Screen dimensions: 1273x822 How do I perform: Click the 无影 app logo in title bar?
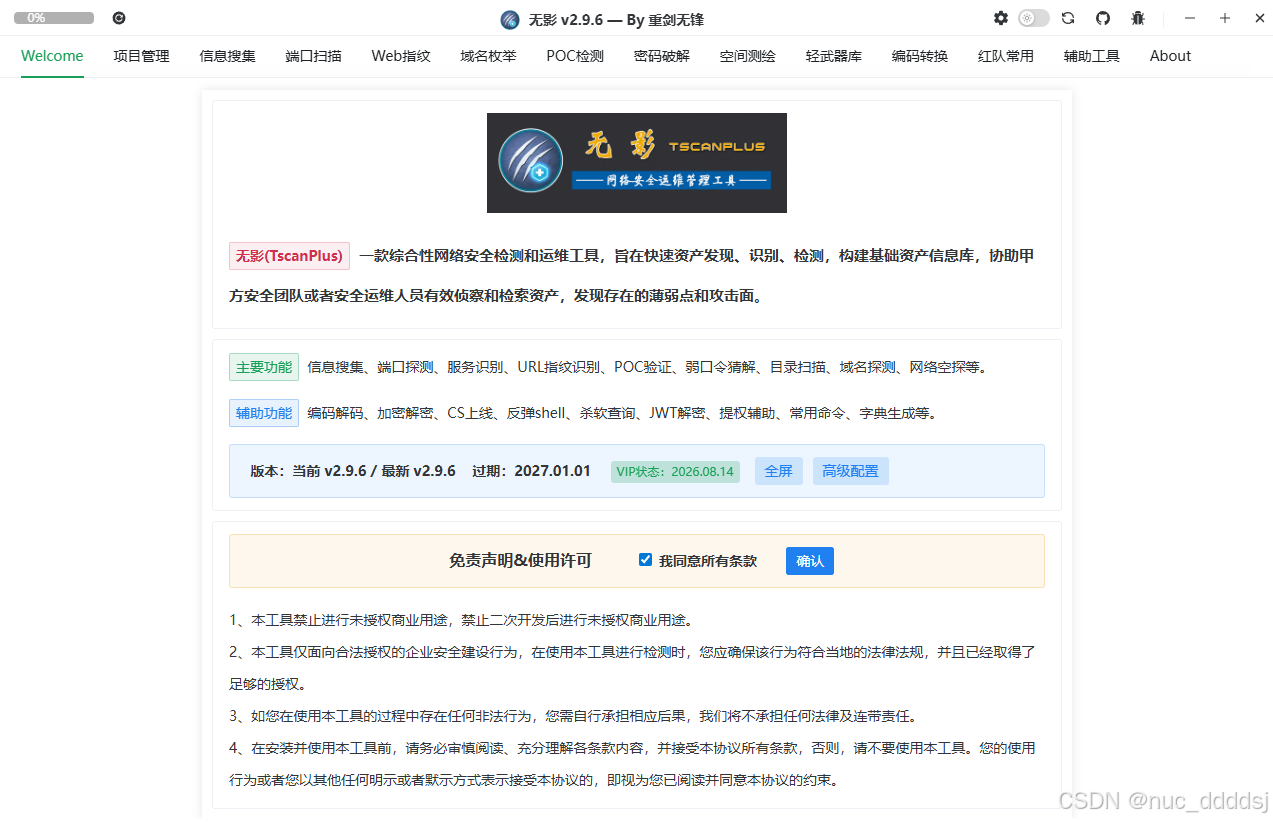pyautogui.click(x=510, y=20)
